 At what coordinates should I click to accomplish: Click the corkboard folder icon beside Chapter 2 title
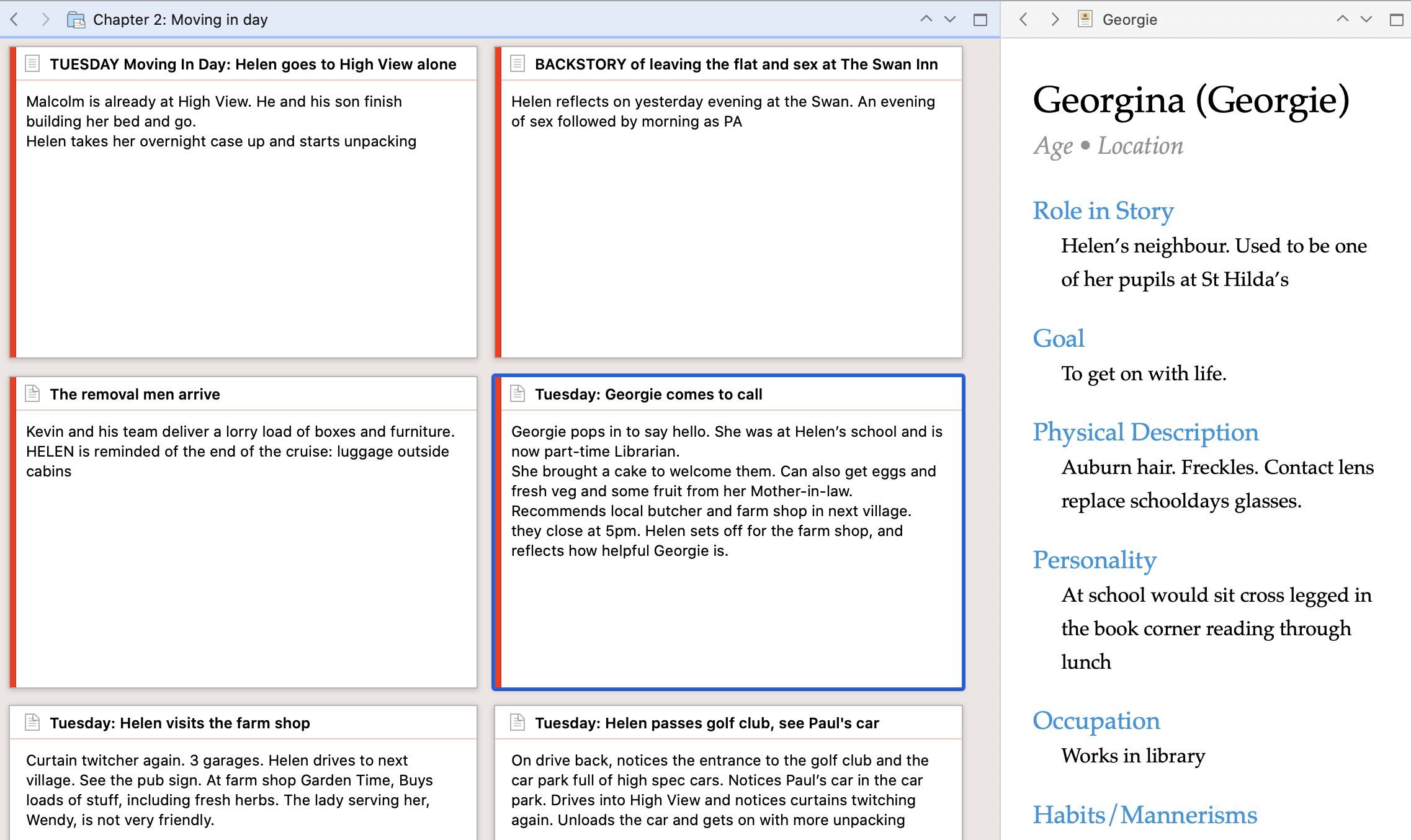[76, 20]
